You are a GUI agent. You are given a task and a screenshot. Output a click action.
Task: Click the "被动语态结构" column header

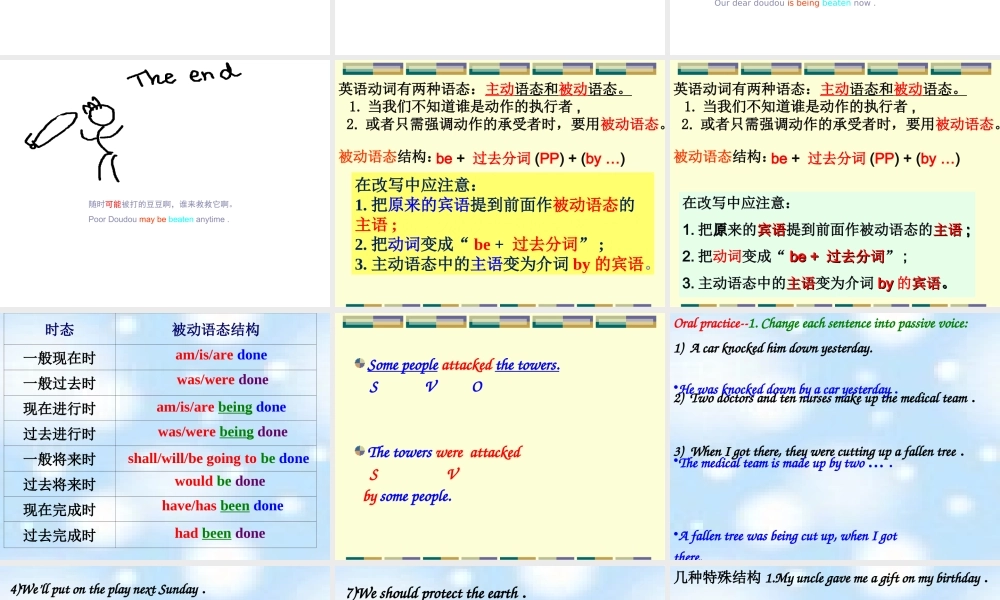[x=216, y=329]
